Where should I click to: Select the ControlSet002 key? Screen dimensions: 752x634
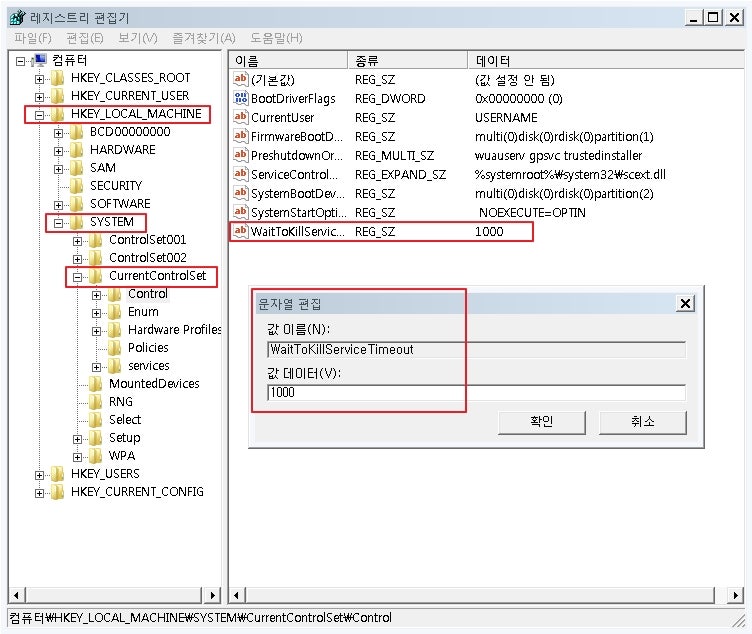click(148, 258)
